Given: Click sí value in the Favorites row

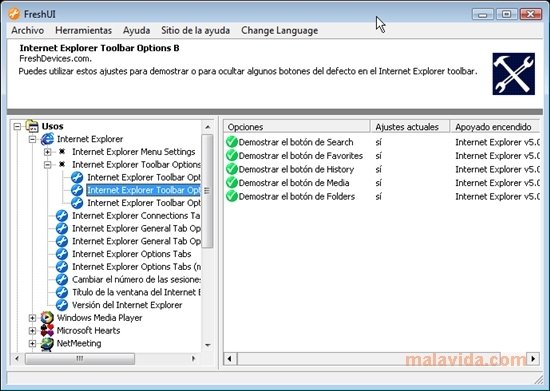Looking at the screenshot, I should coord(378,155).
